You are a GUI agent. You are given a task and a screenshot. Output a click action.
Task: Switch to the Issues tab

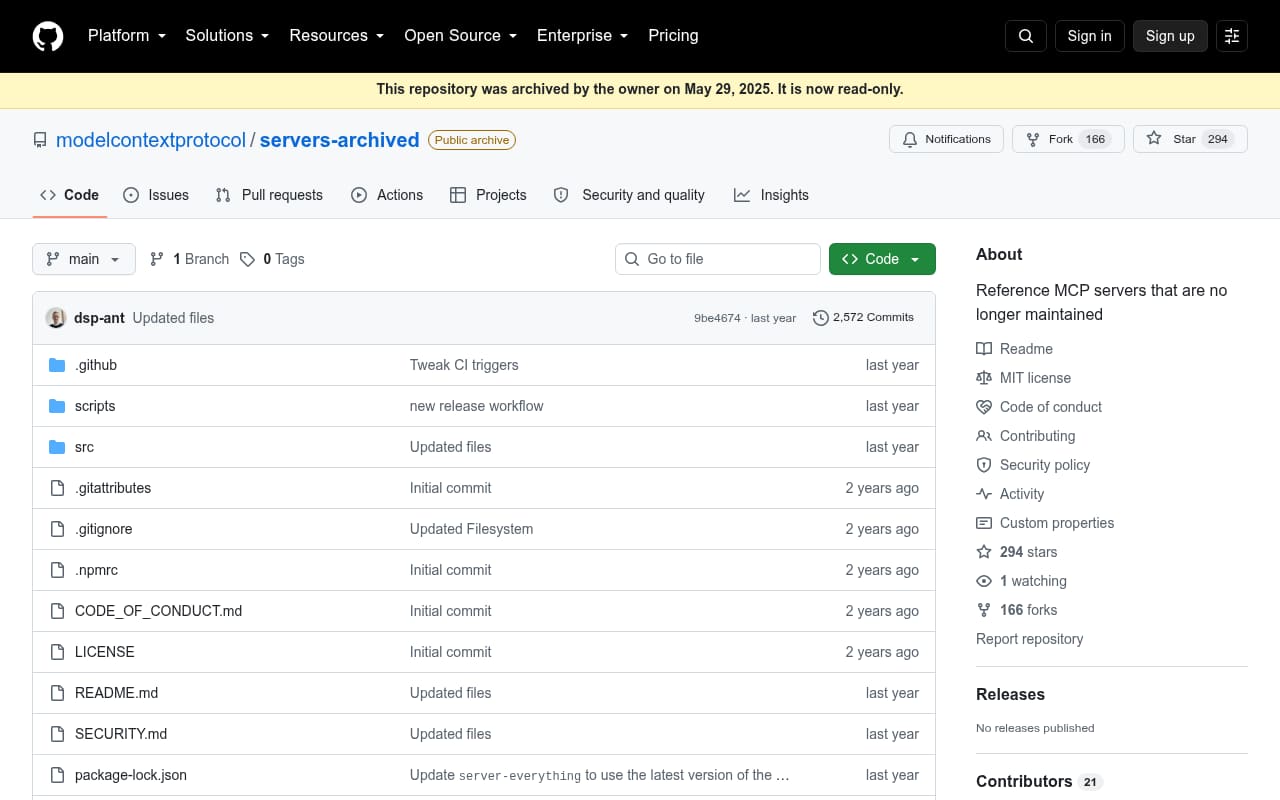point(156,195)
